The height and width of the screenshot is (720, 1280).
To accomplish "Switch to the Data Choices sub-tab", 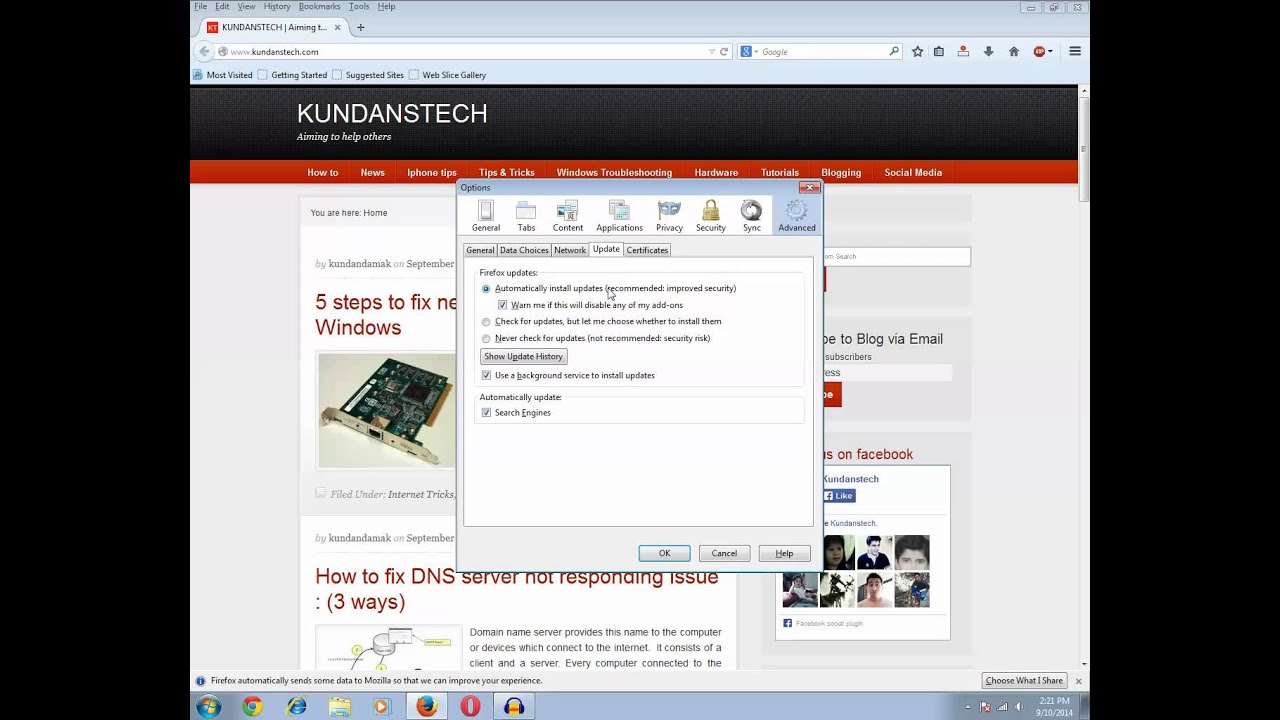I will tap(524, 250).
